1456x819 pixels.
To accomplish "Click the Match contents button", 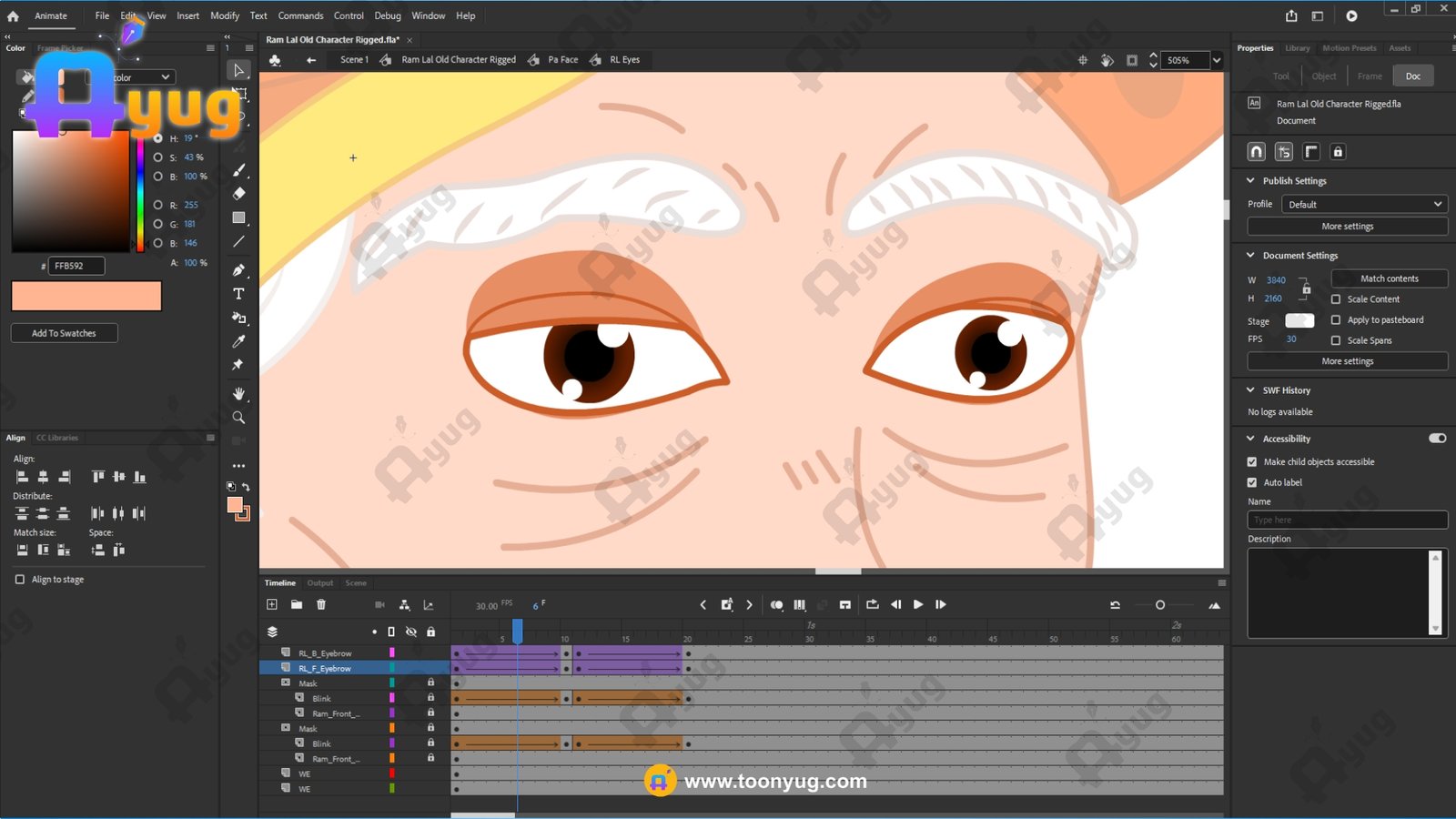I will pyautogui.click(x=1389, y=278).
